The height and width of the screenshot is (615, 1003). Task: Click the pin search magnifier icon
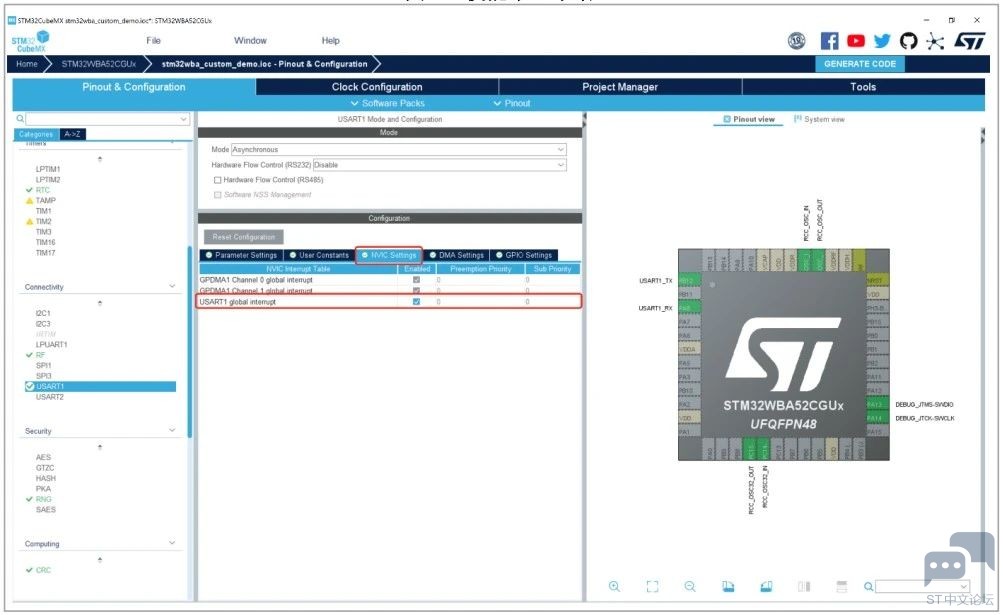point(868,586)
